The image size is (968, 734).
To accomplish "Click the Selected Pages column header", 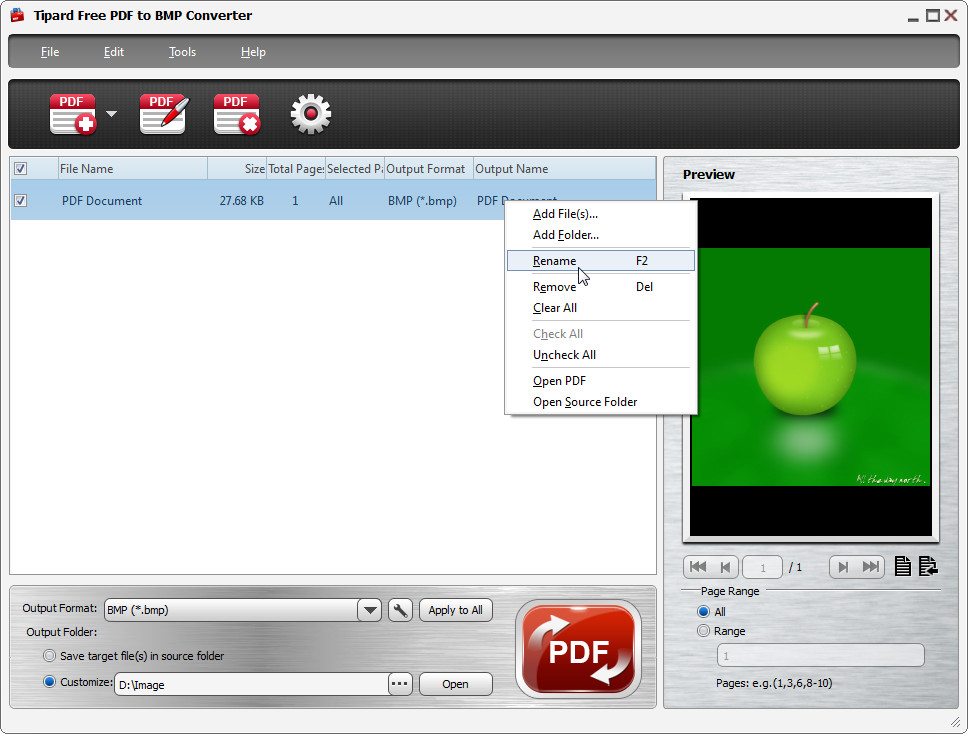I will [x=355, y=169].
